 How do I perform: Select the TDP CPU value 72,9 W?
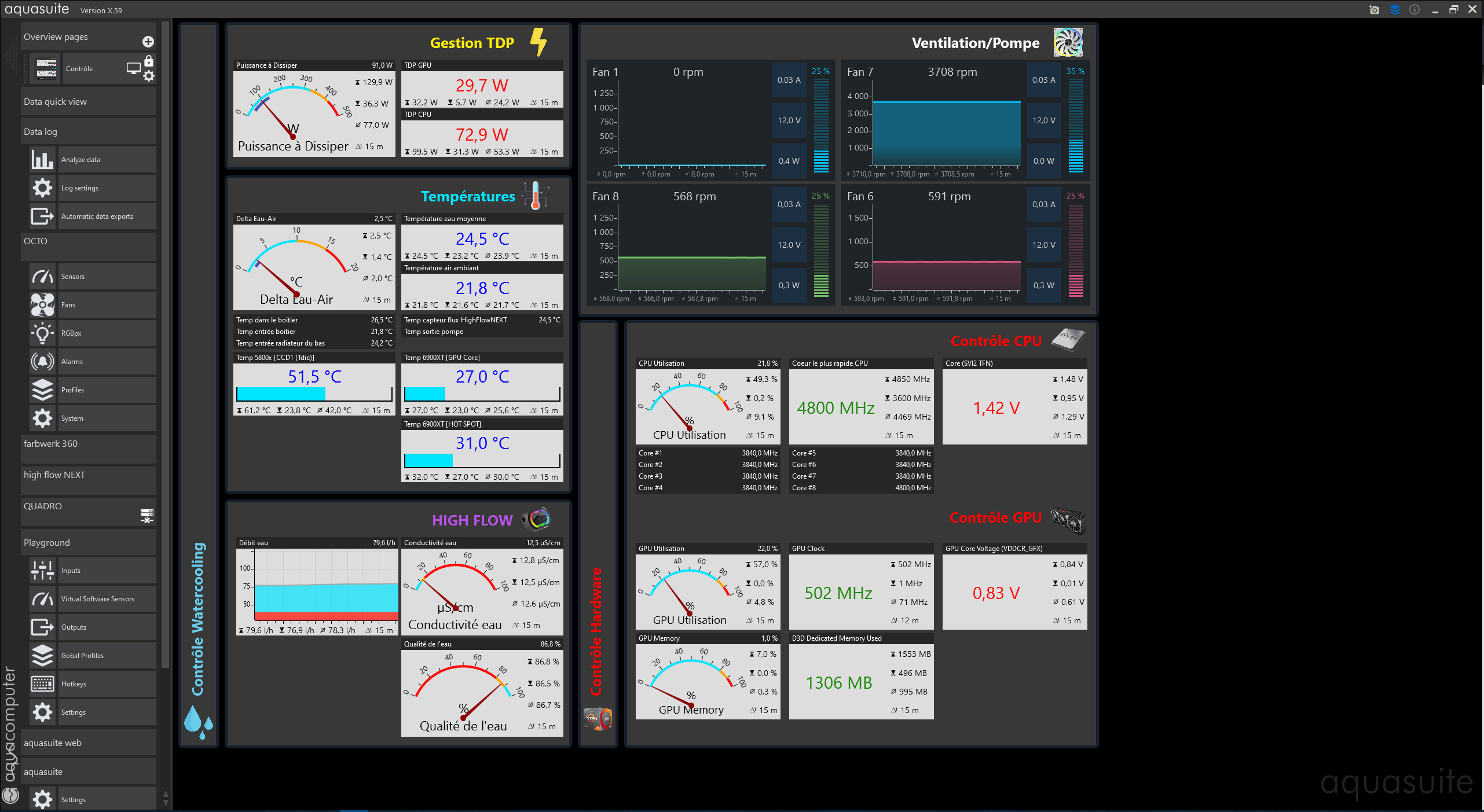pyautogui.click(x=482, y=134)
